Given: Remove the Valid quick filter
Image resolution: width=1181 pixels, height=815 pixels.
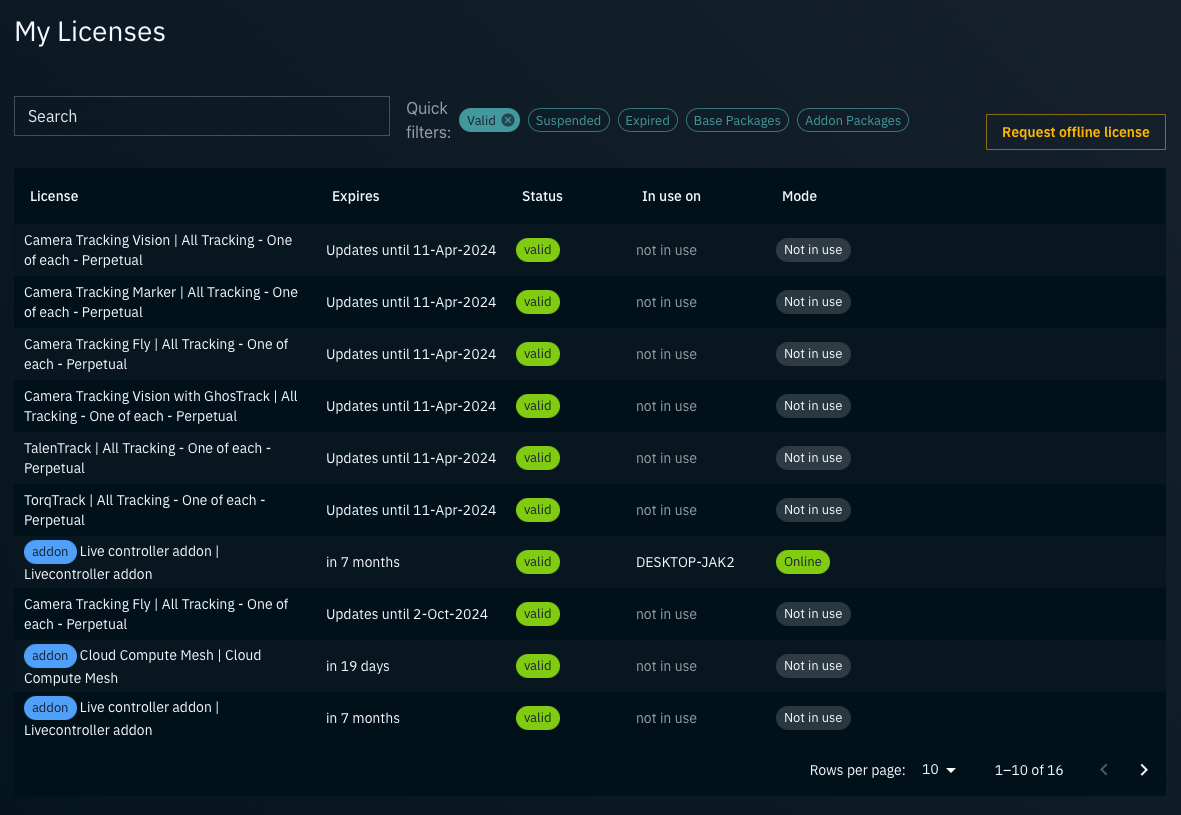Looking at the screenshot, I should [508, 119].
